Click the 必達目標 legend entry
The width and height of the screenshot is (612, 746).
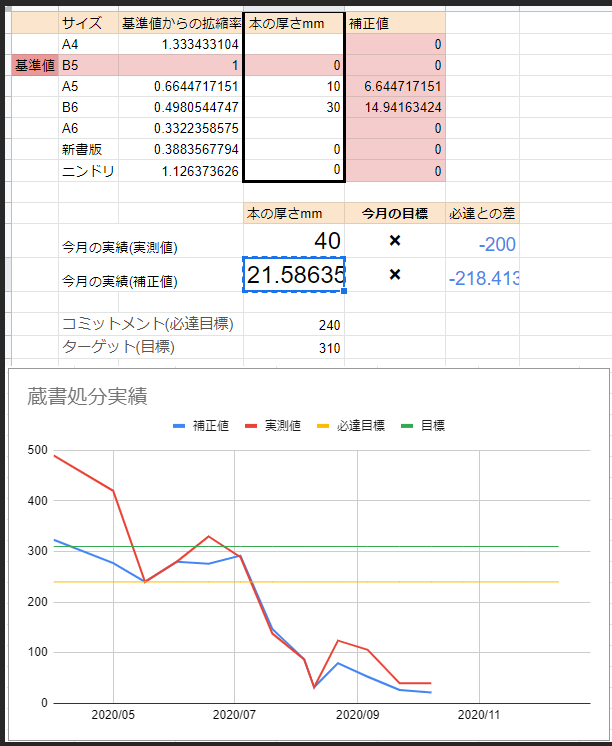351,425
